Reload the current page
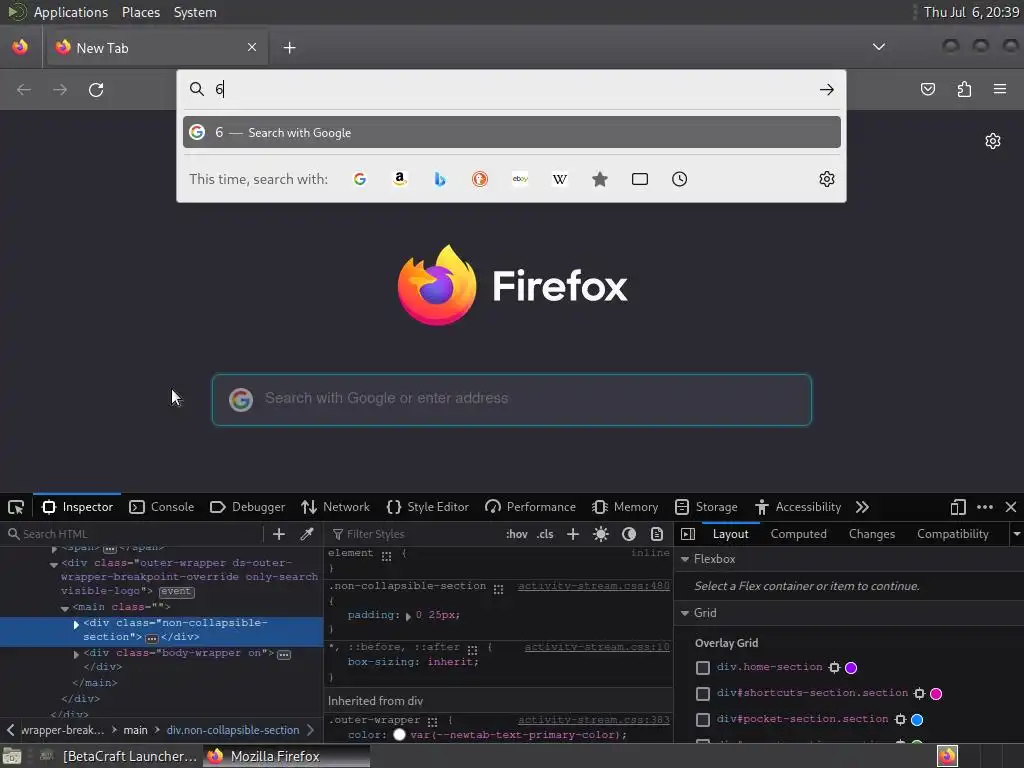This screenshot has height=768, width=1024. click(x=96, y=89)
